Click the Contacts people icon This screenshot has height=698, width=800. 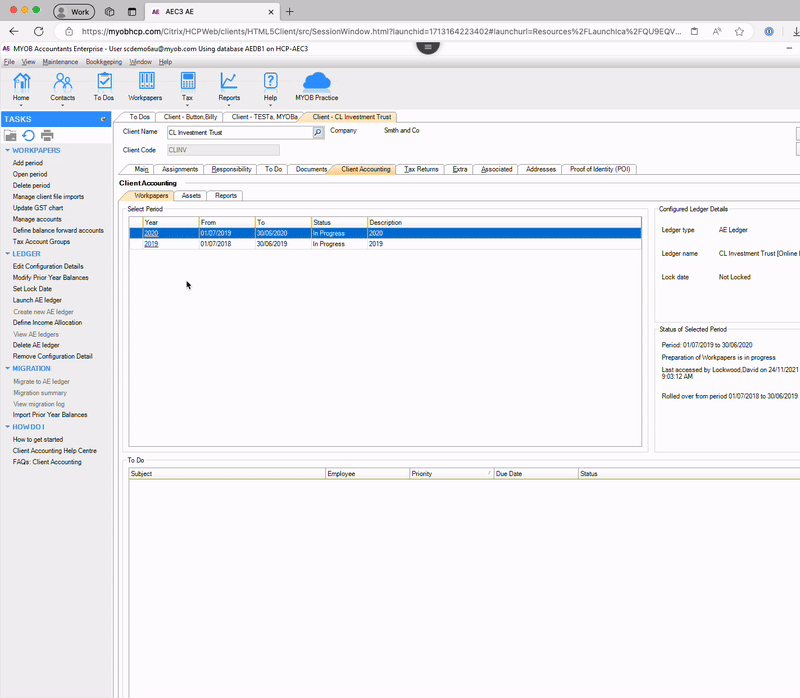(63, 83)
